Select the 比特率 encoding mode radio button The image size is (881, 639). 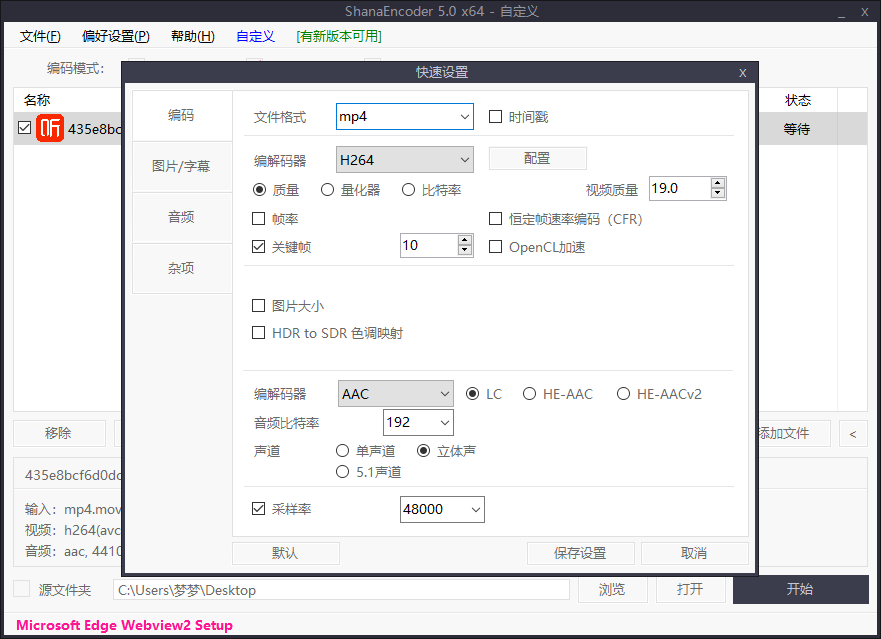(408, 190)
